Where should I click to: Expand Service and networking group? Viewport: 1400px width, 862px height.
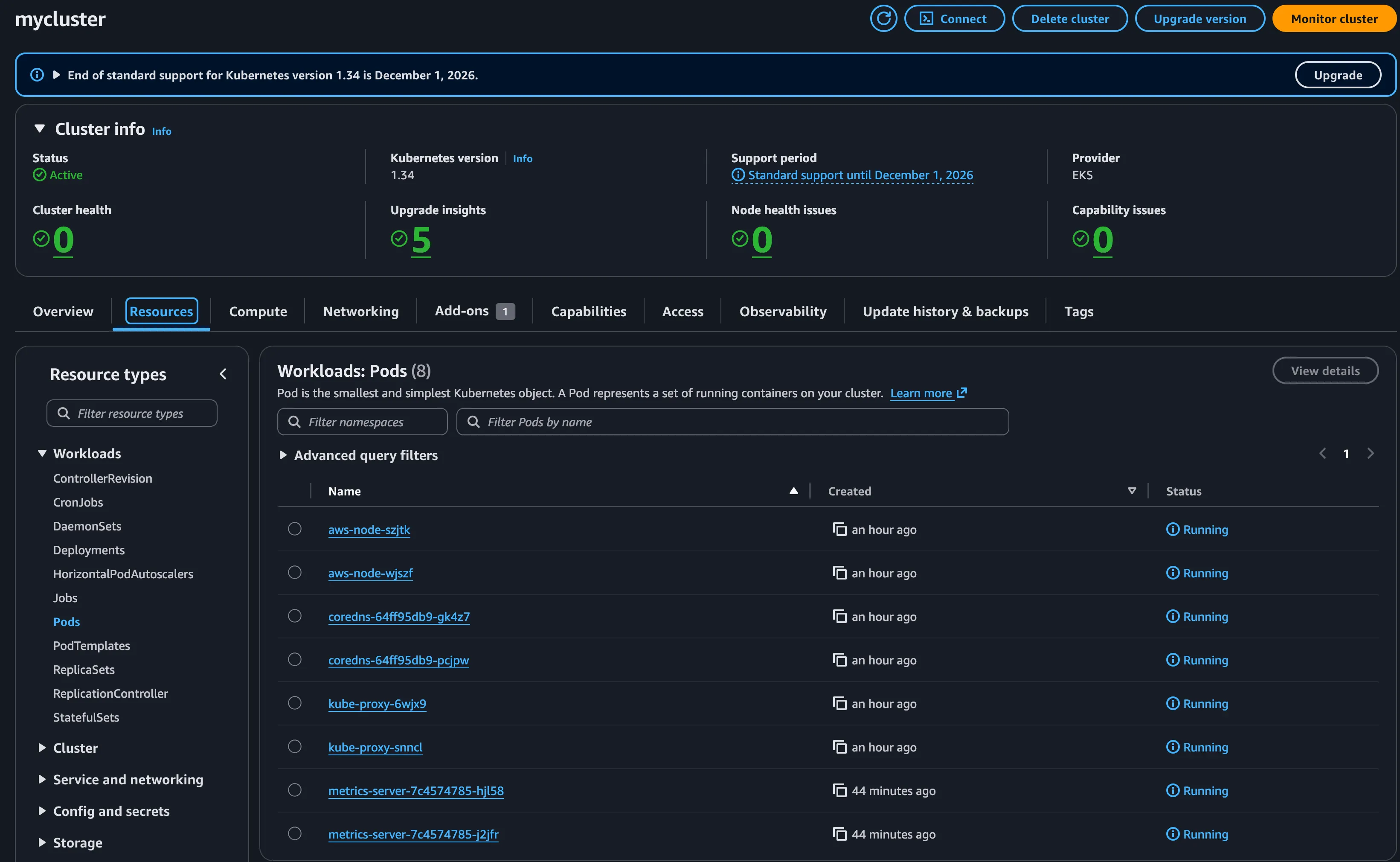42,779
